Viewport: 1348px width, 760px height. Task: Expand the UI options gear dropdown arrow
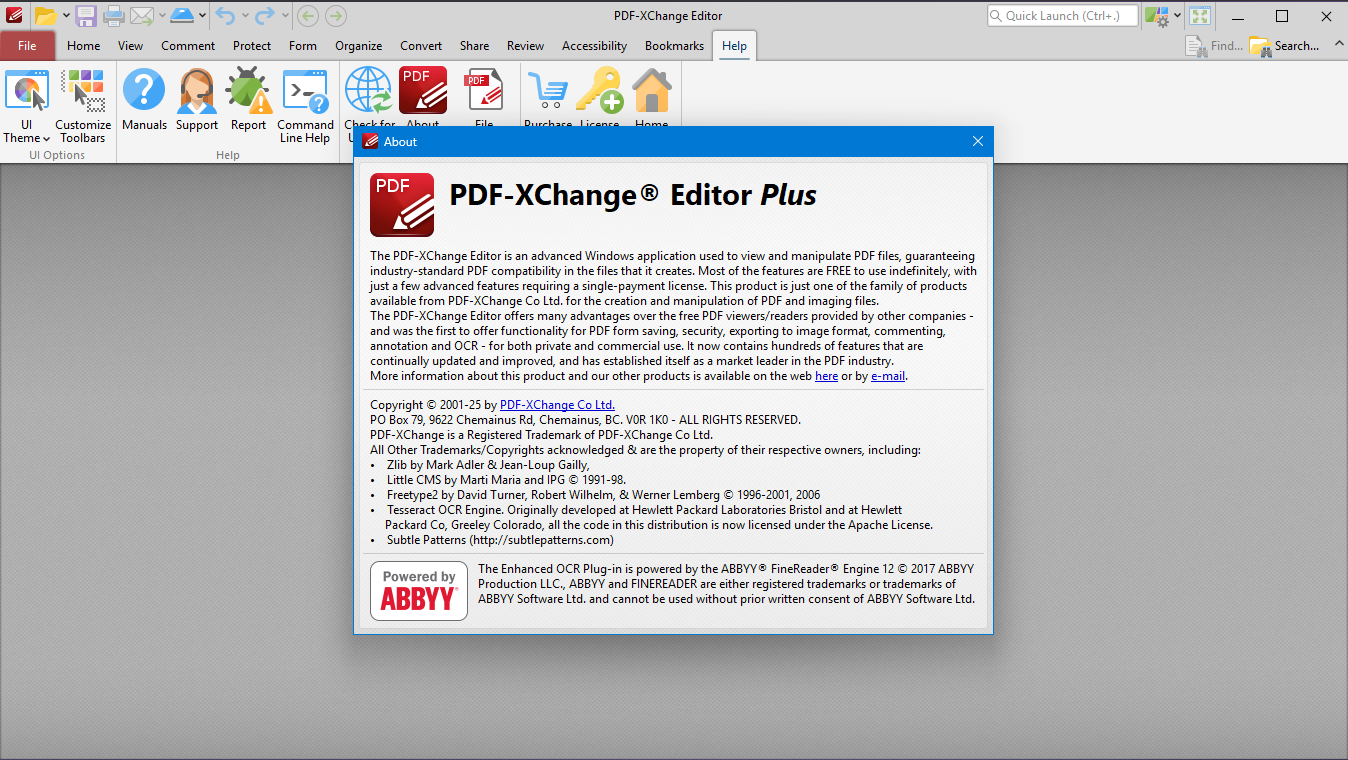click(x=1178, y=15)
